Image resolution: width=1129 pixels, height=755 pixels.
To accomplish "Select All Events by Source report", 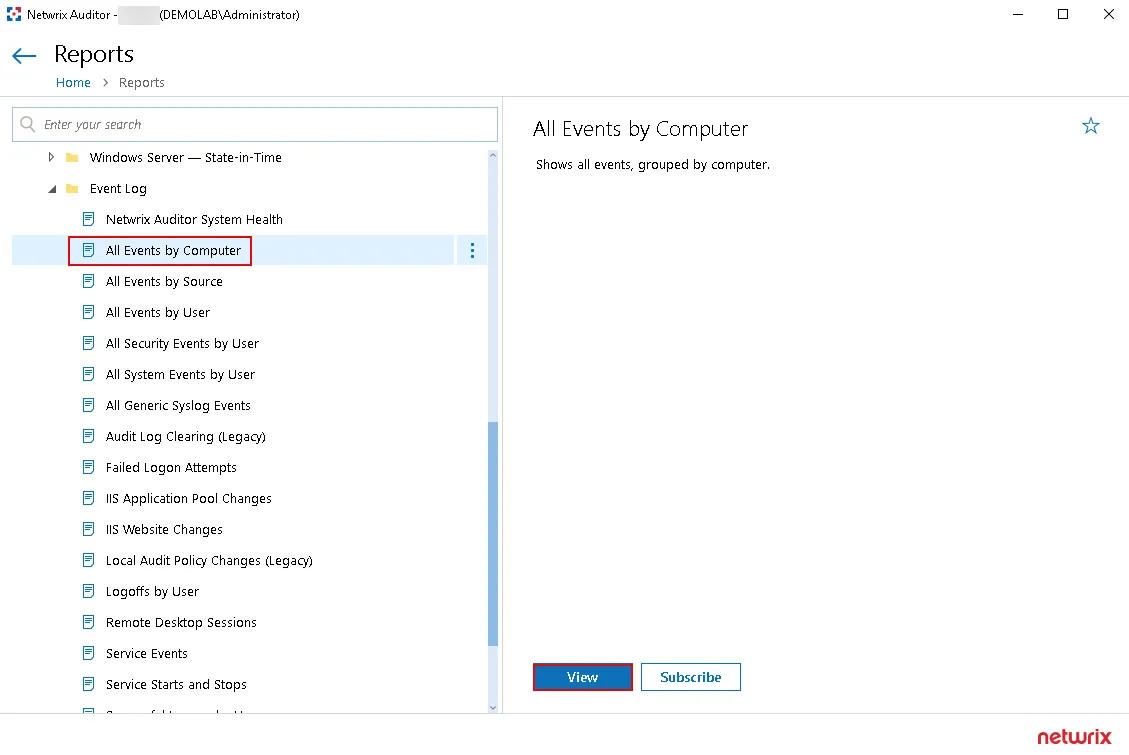I will click(x=164, y=282).
